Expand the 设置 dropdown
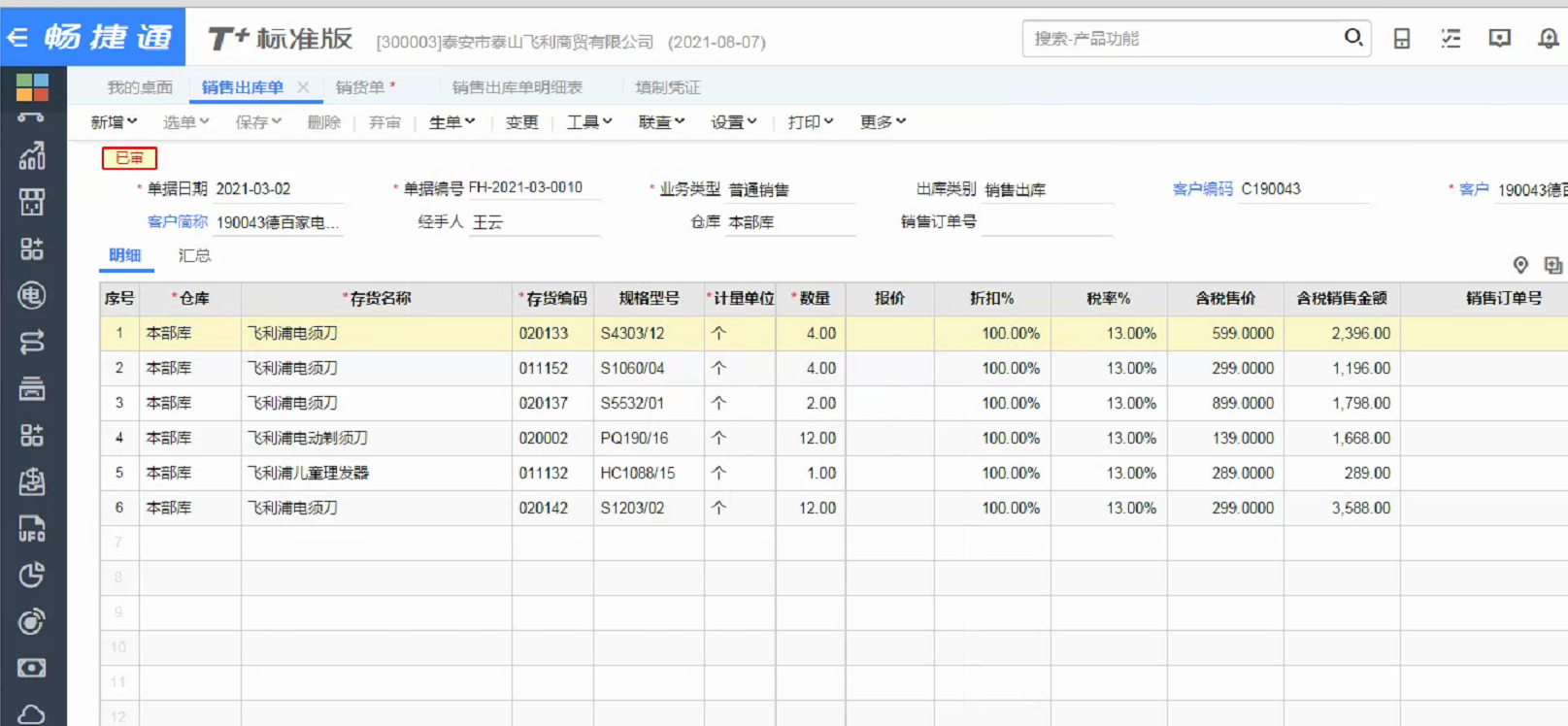This screenshot has width=1568, height=726. pyautogui.click(x=734, y=122)
